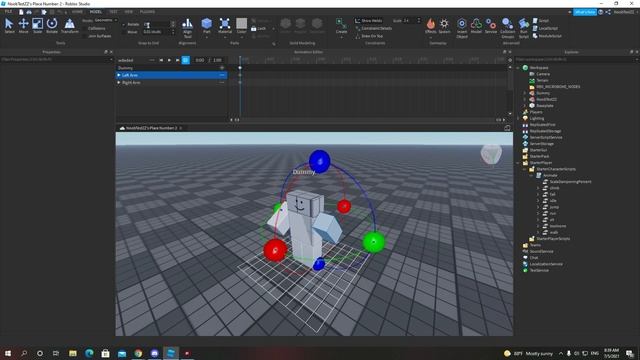
Task: Add a Spawn location
Action: pyautogui.click(x=444, y=25)
